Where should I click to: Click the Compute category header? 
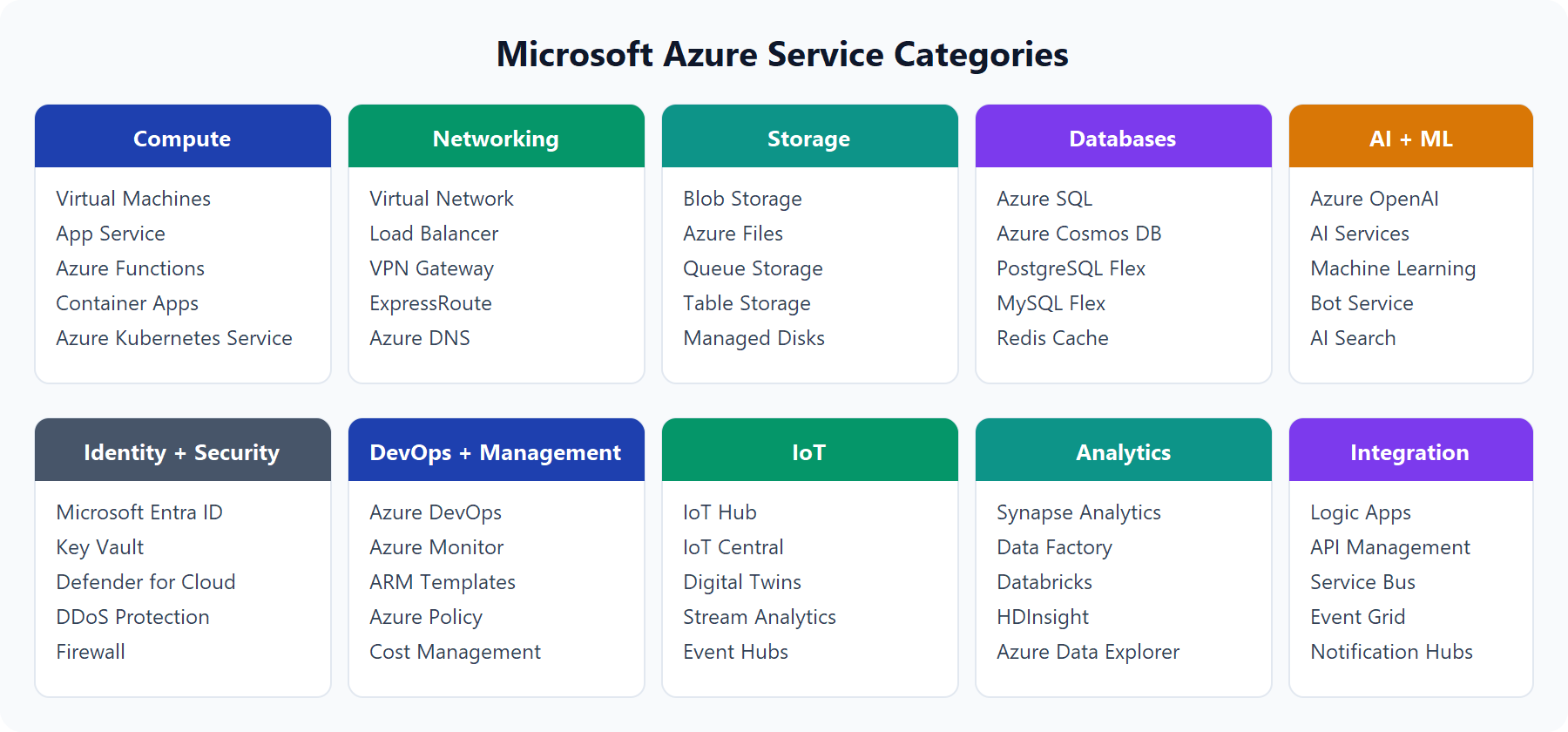tap(183, 137)
